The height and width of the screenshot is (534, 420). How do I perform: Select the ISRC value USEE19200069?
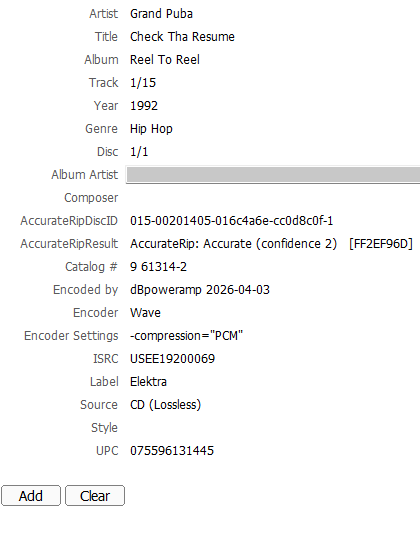click(172, 359)
